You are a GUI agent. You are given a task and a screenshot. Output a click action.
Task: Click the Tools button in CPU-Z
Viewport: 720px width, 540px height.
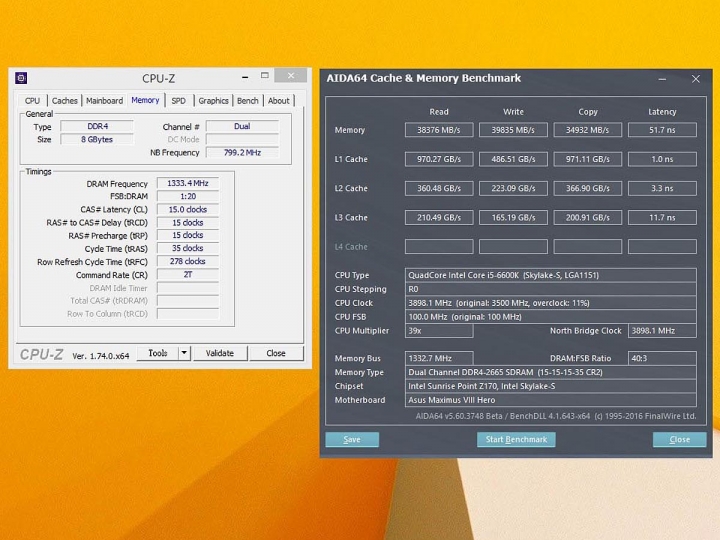pos(158,353)
